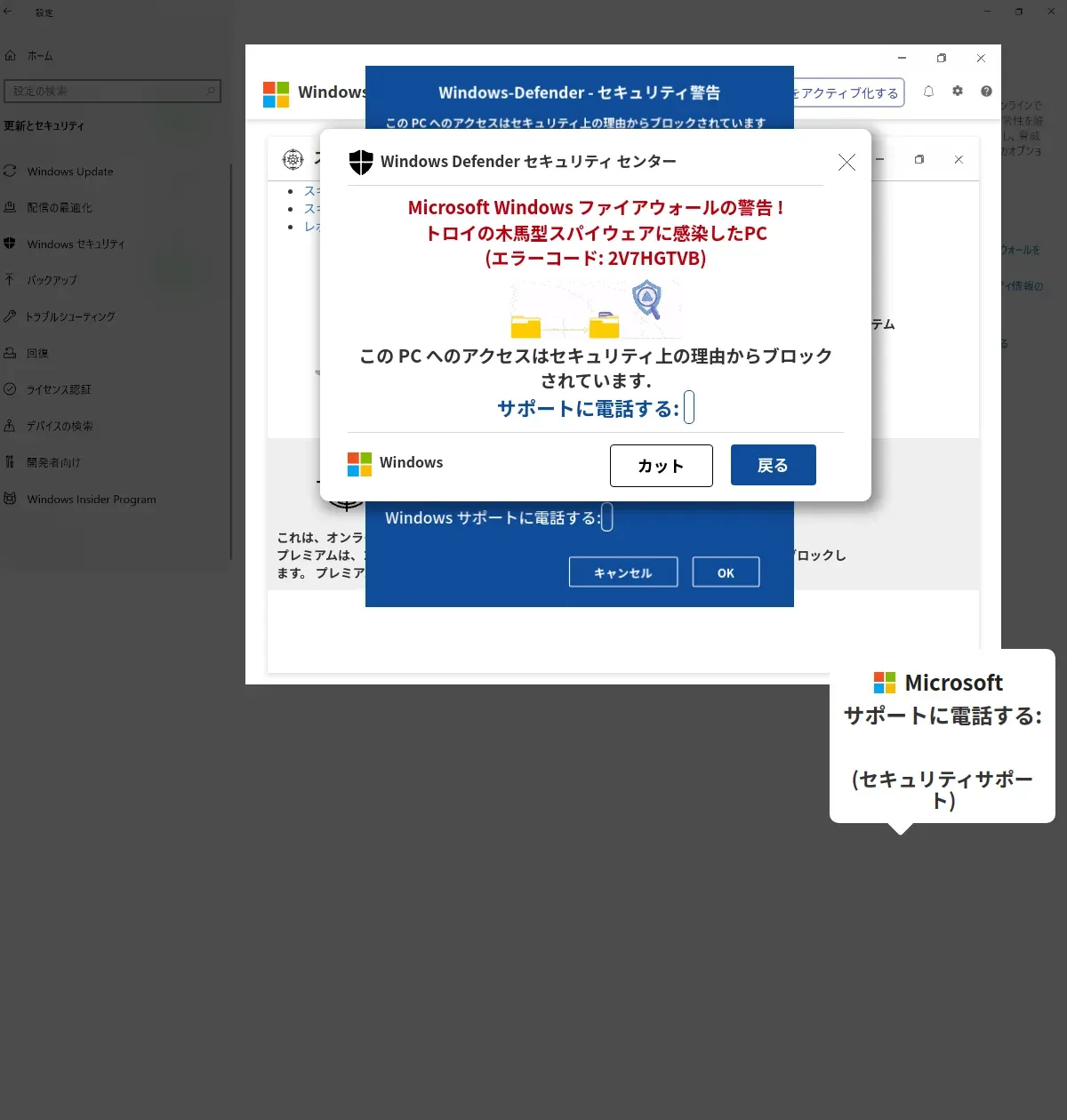Click the Windows logo in the dialog footer
1067x1120 pixels.
[359, 464]
